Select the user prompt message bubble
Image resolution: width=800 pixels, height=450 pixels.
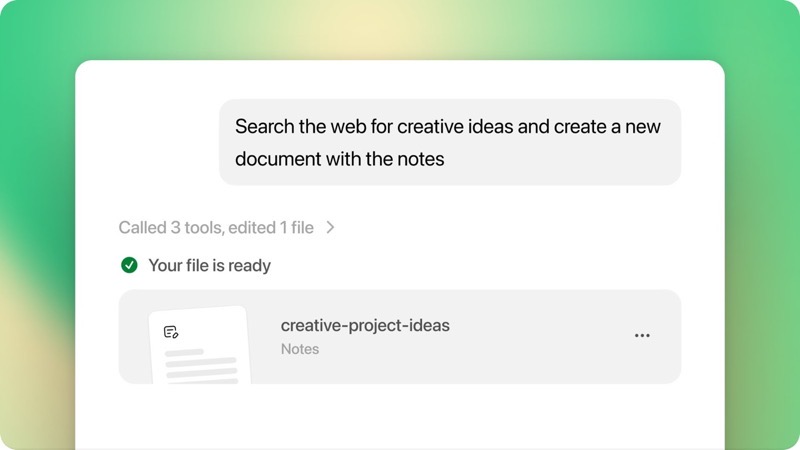(x=450, y=142)
